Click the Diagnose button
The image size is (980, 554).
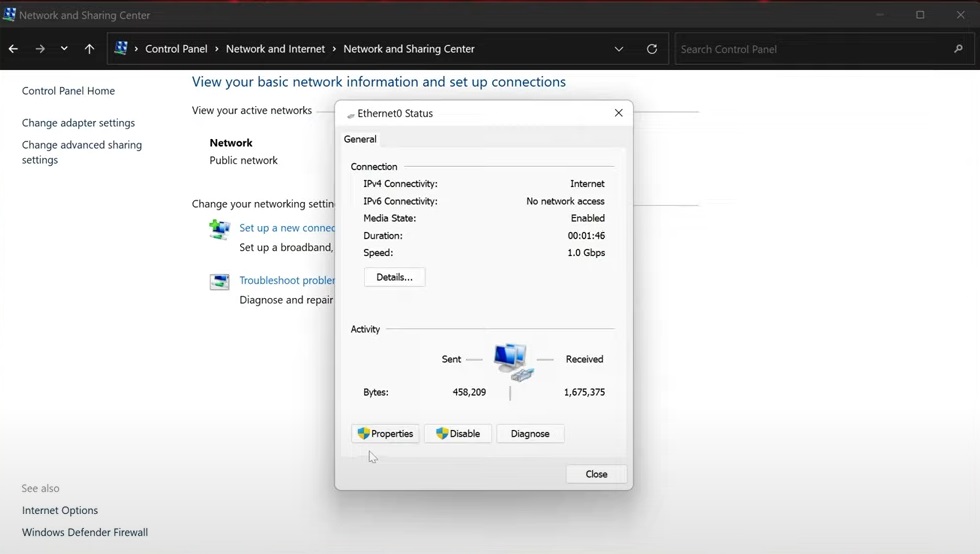click(530, 433)
